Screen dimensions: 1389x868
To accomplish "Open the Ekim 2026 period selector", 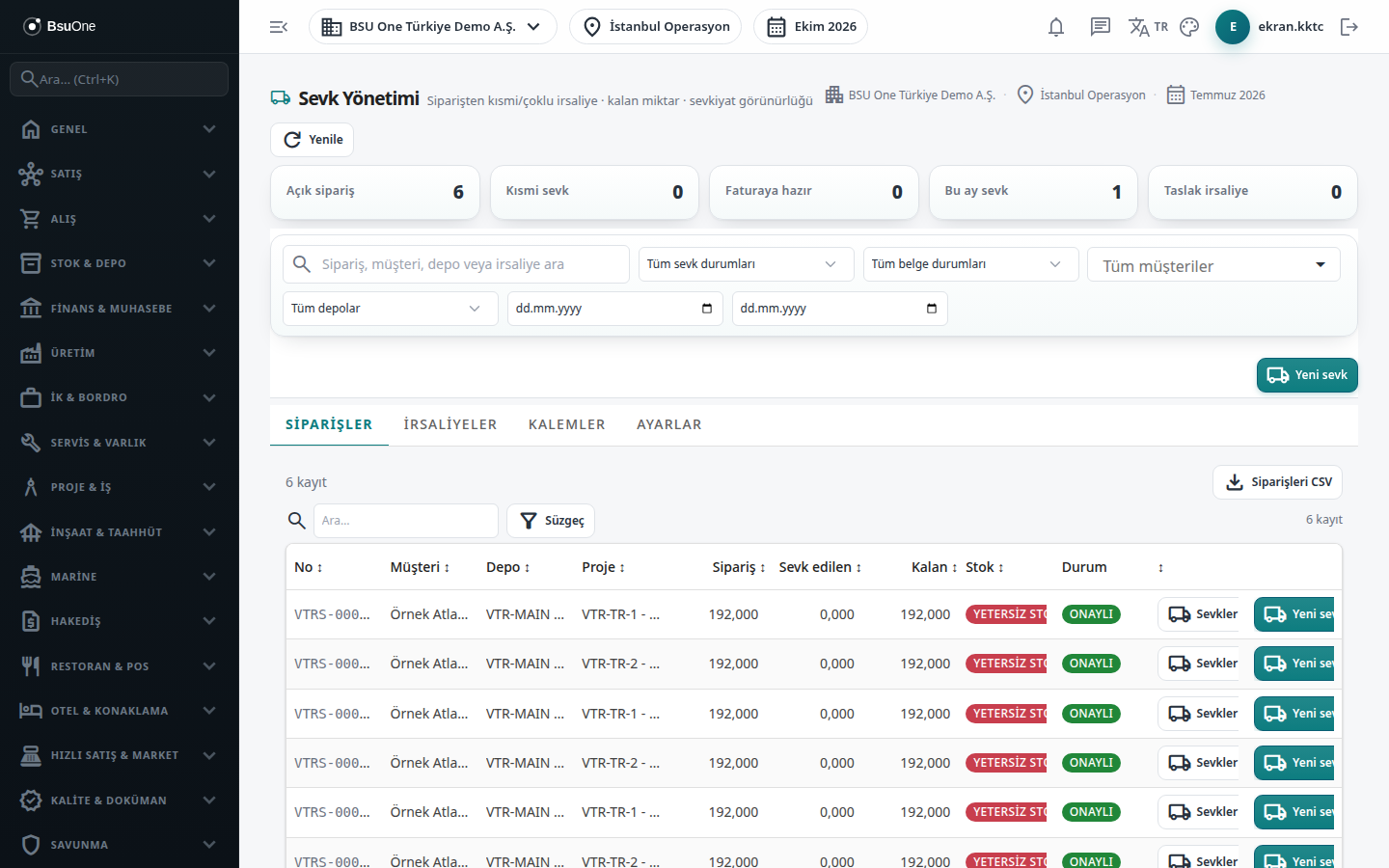I will 810,27.
